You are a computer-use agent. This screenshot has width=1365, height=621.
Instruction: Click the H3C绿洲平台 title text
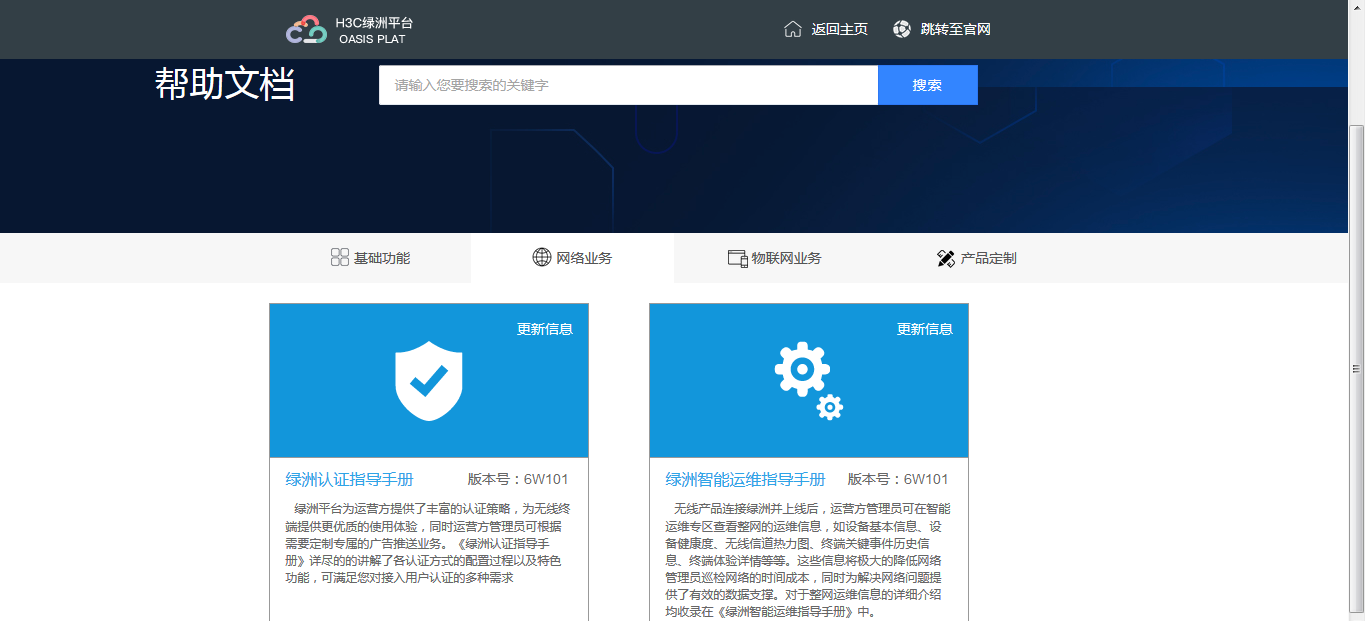(374, 22)
